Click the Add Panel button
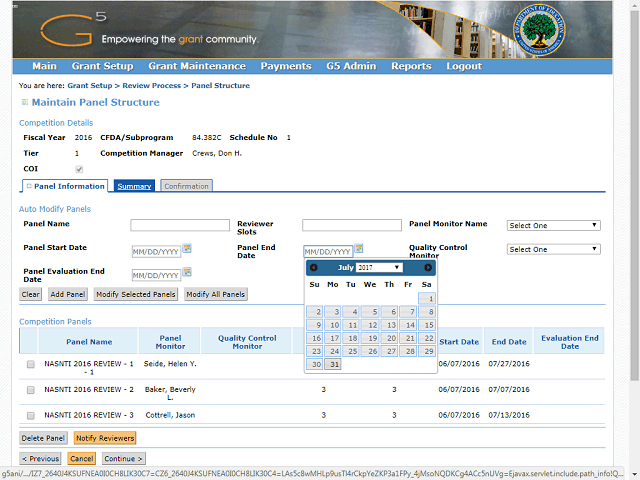The width and height of the screenshot is (640, 480). [x=68, y=294]
